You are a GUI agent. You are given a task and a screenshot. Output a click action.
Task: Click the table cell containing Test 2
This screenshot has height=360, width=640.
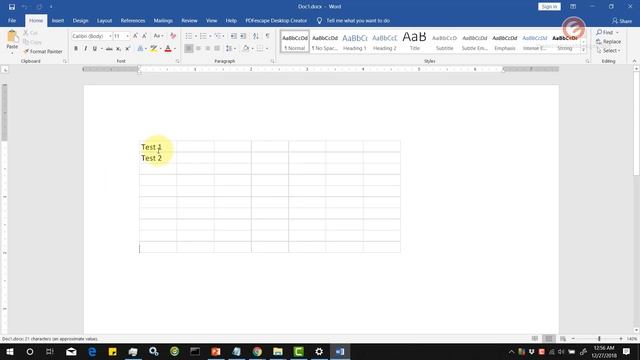158,158
